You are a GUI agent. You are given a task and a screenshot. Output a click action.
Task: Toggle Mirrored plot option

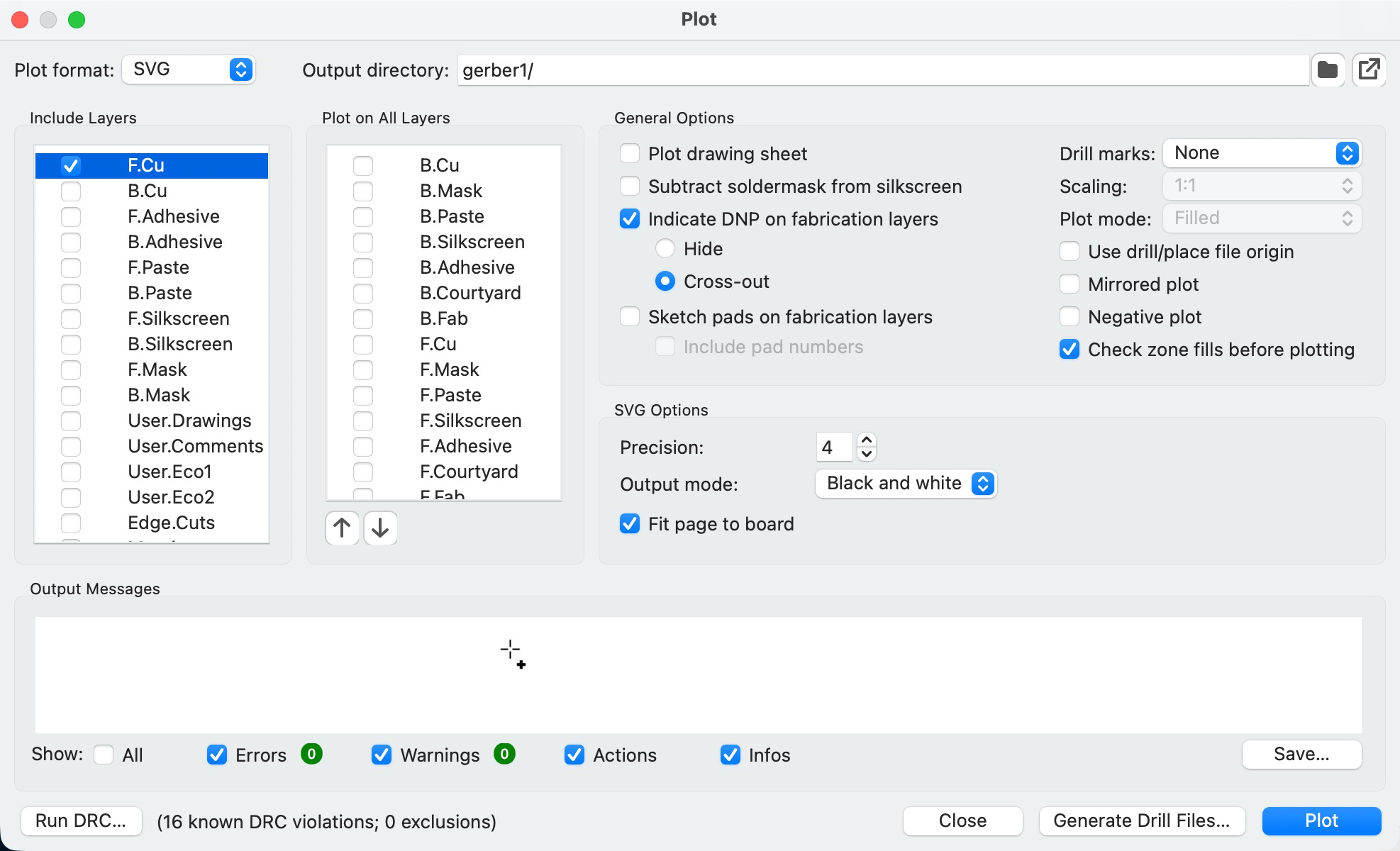1070,284
